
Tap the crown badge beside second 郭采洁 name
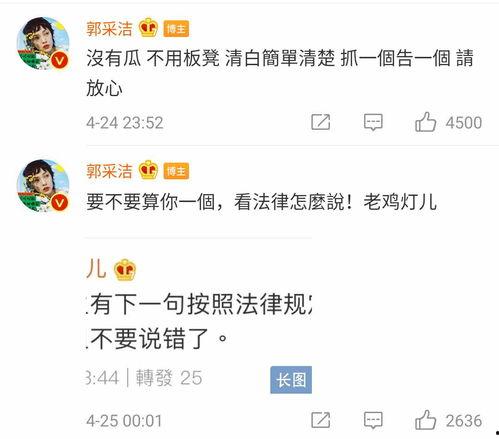point(148,170)
